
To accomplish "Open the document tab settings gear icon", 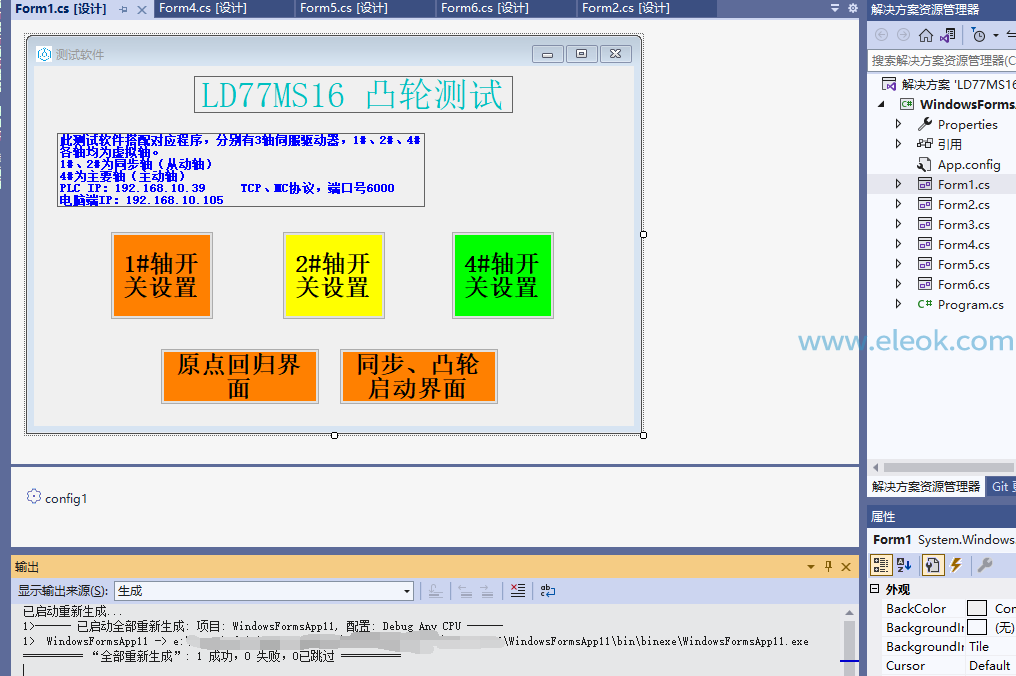I will (x=853, y=8).
